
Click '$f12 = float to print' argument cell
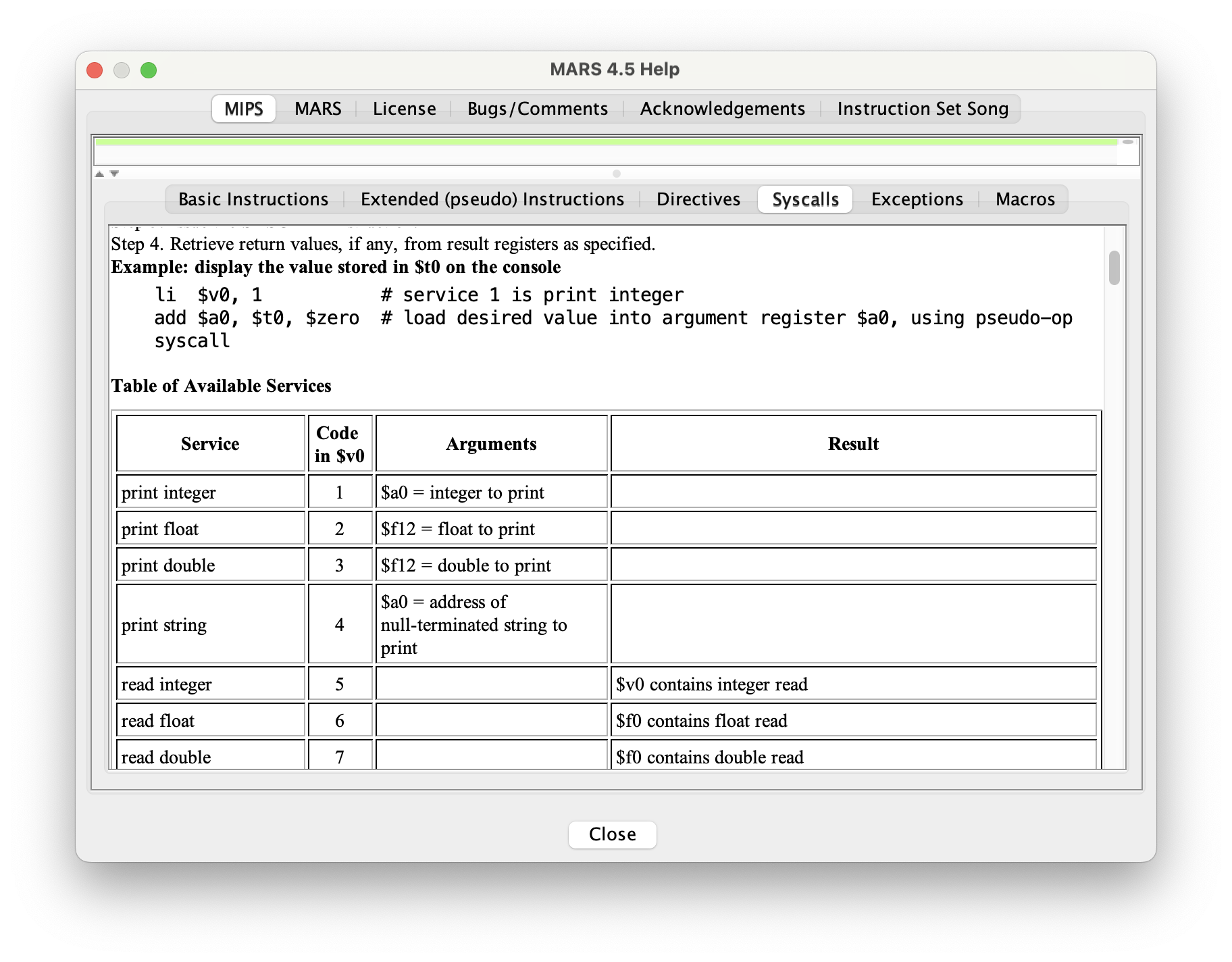click(492, 529)
